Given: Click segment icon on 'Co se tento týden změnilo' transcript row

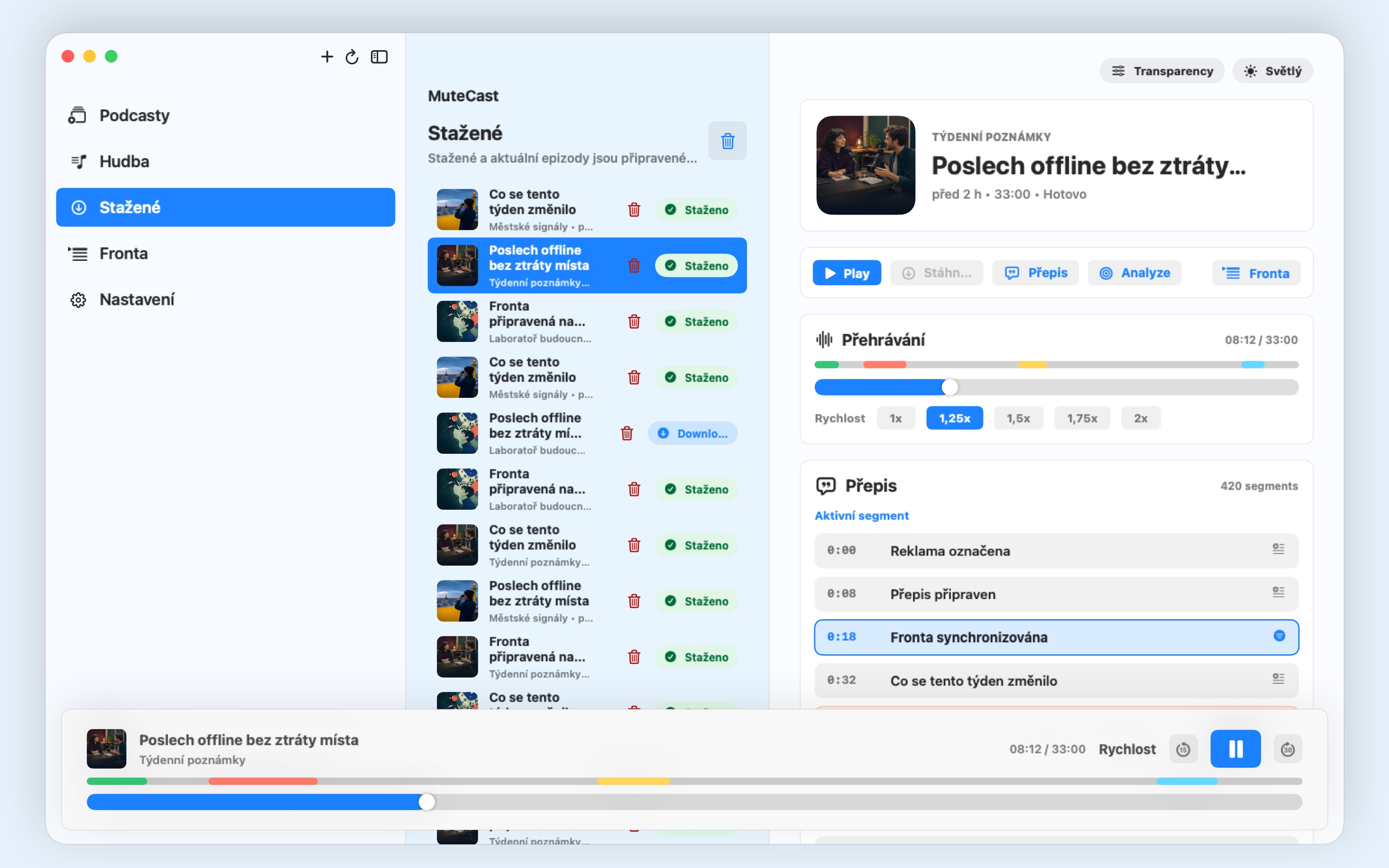Looking at the screenshot, I should 1278,679.
